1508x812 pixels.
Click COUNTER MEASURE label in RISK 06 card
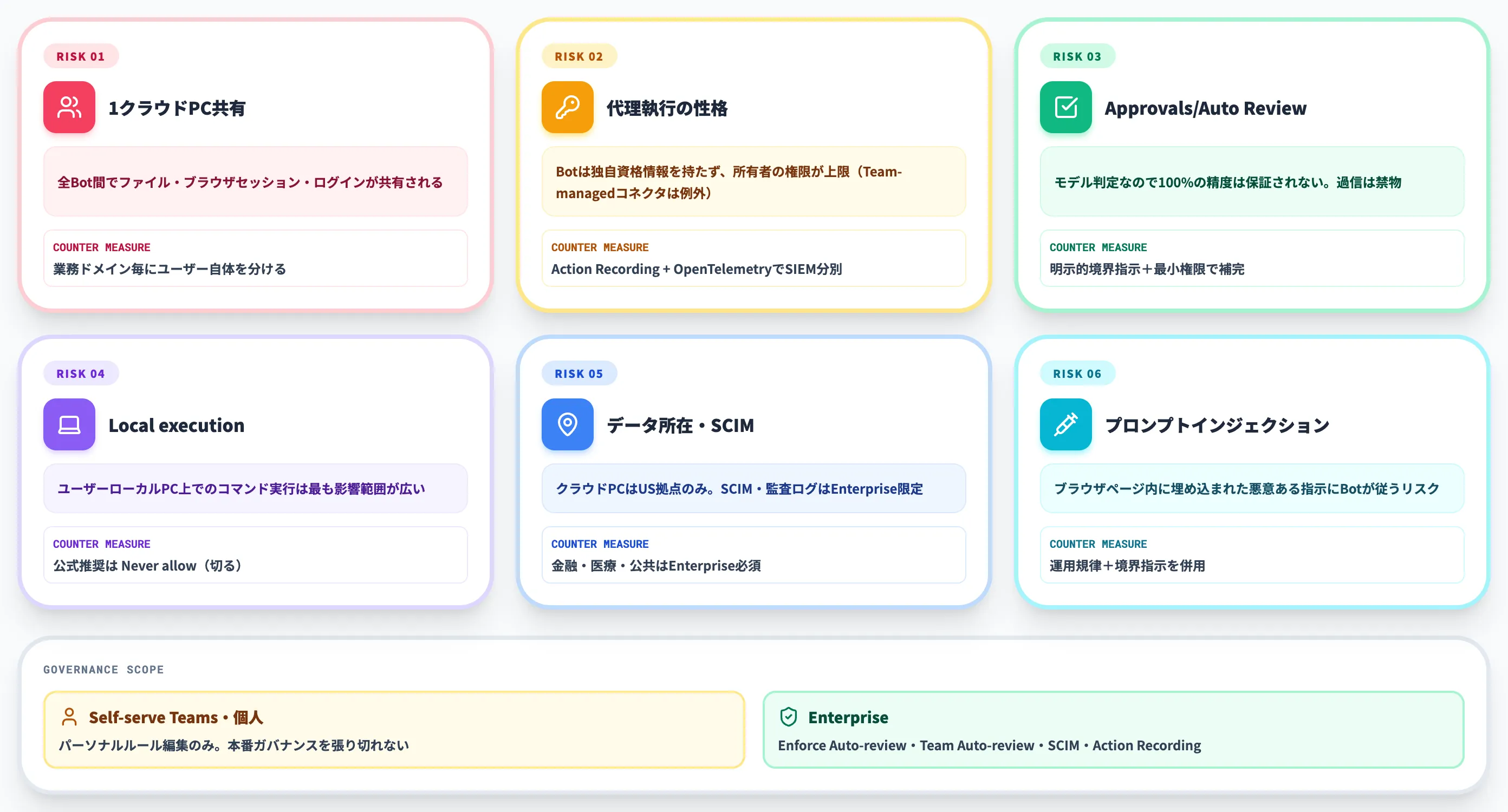1098,543
